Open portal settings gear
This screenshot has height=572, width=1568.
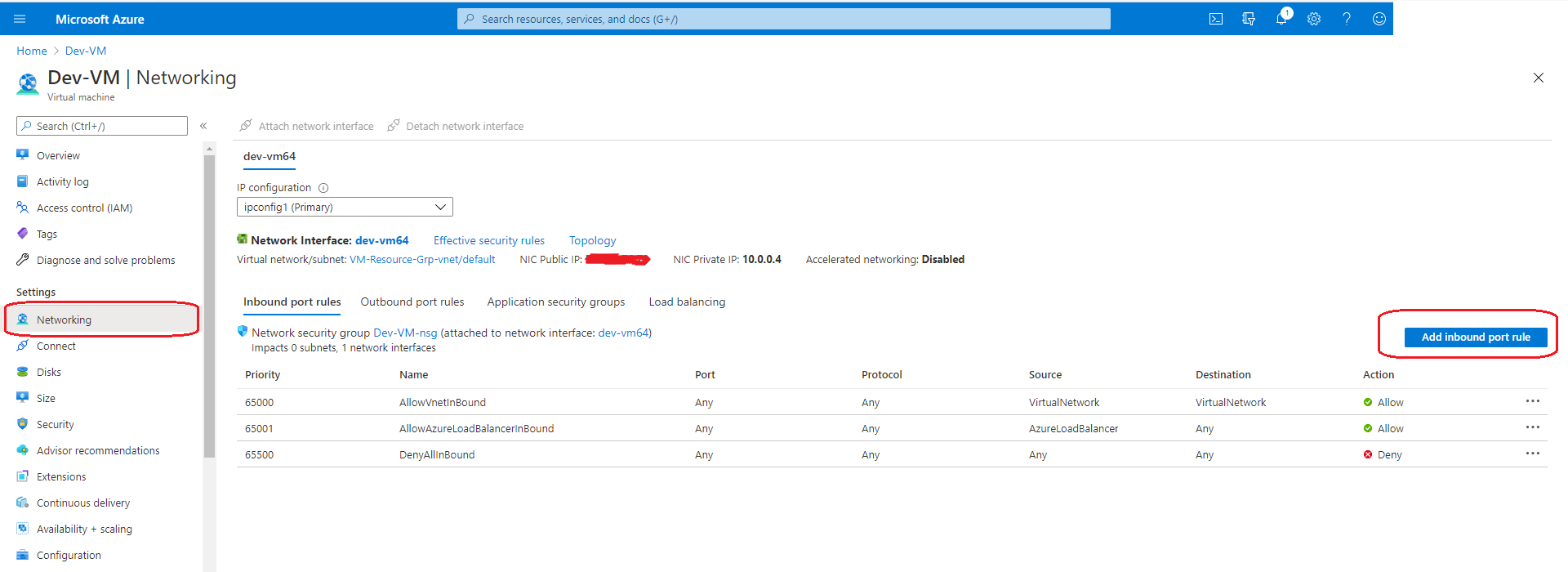pos(1314,19)
